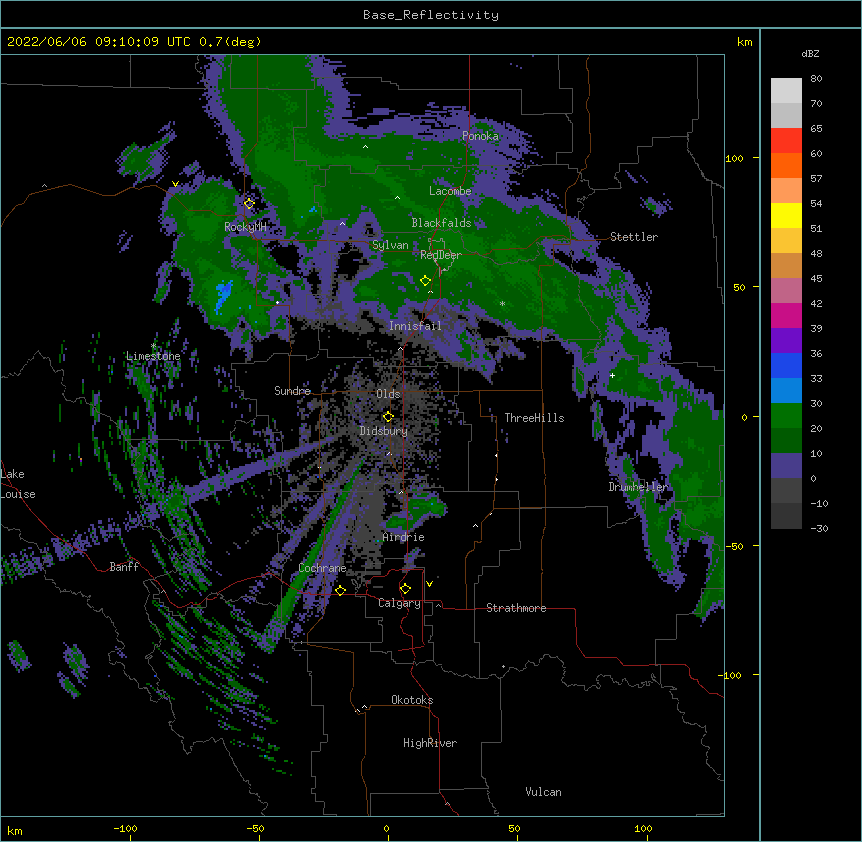
Task: Click the yellow diamond marker below RedDeer
Action: click(x=425, y=280)
